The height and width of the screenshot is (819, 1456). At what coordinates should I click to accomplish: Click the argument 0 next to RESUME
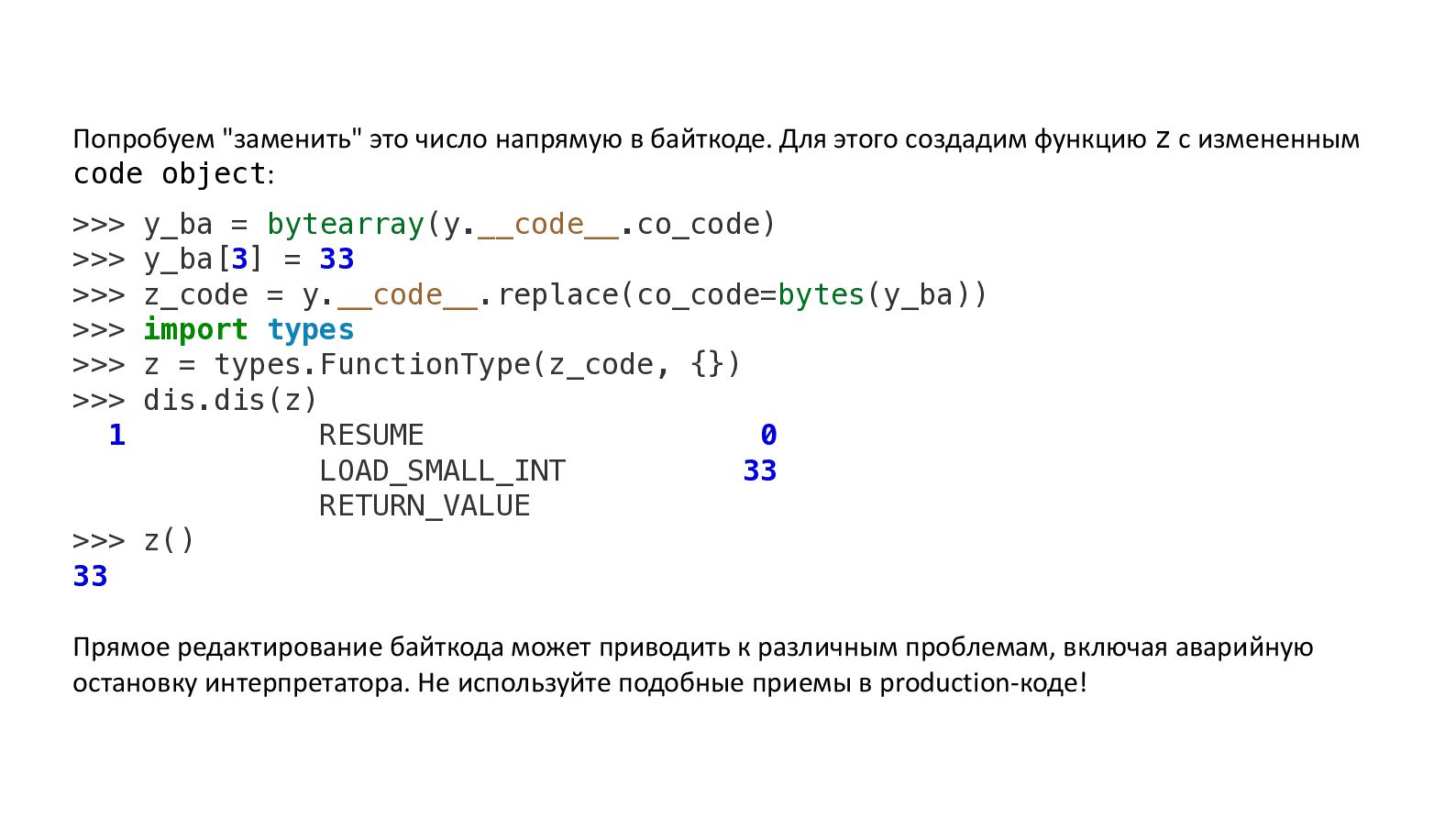[x=768, y=435]
